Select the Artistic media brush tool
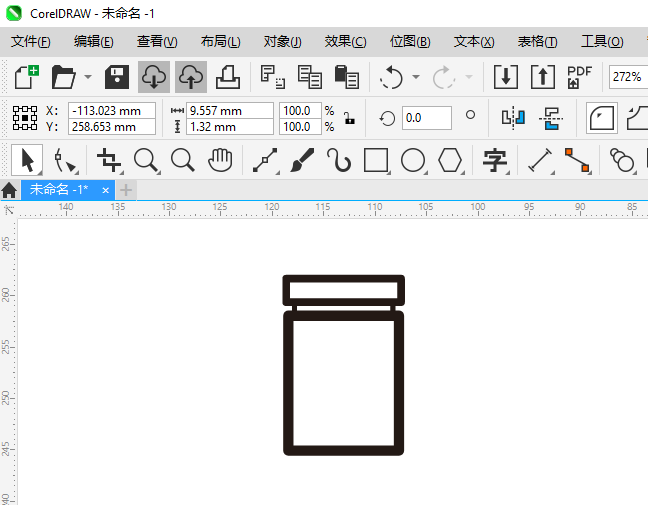The width and height of the screenshot is (648, 505). pos(302,160)
